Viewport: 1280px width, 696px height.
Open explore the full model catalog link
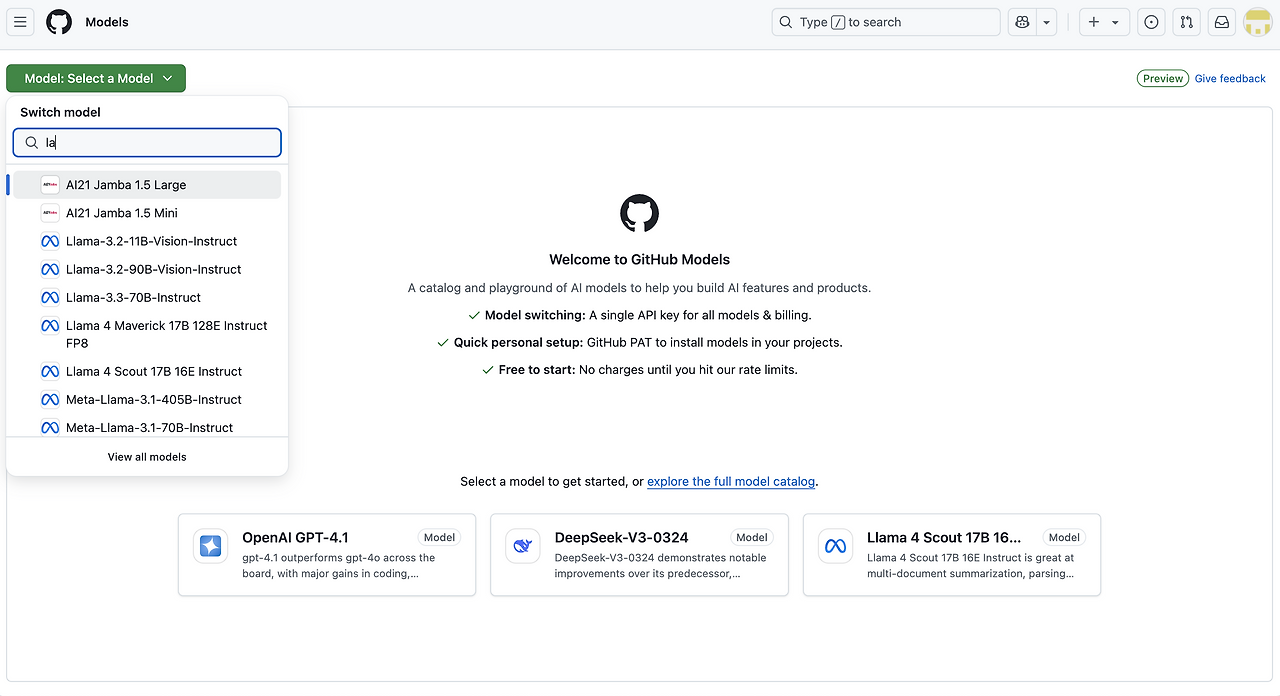coord(731,481)
